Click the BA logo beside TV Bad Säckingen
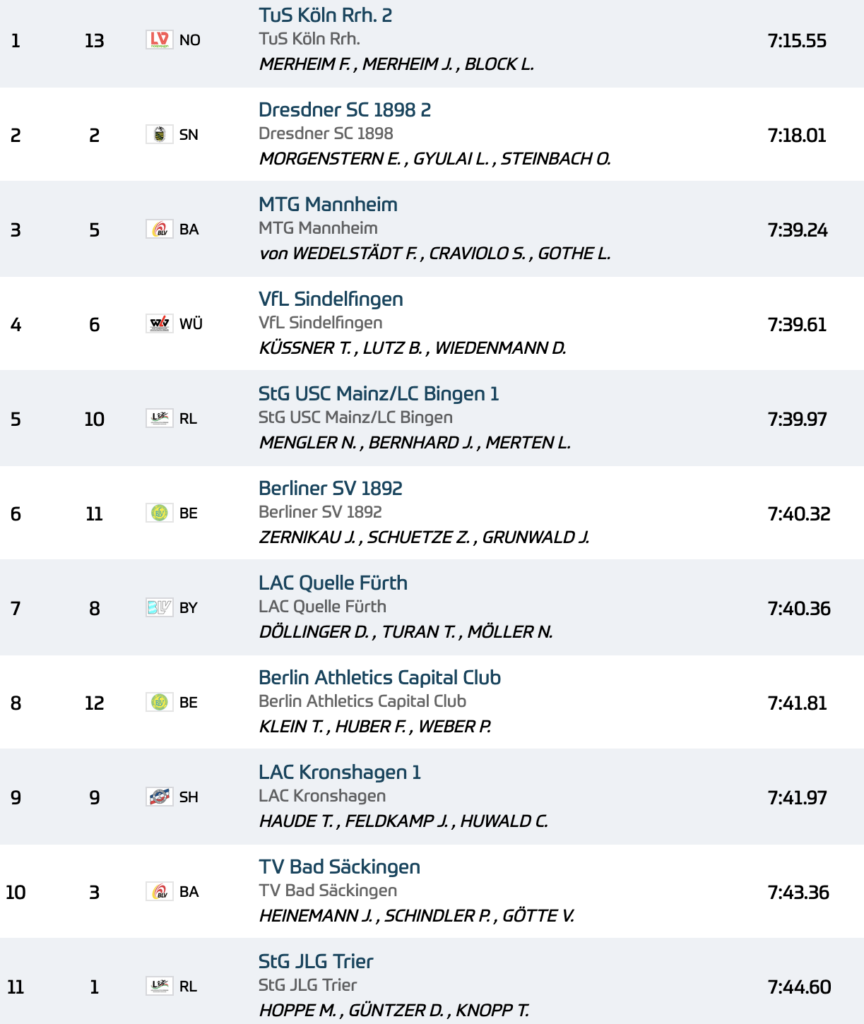The width and height of the screenshot is (864, 1024). [159, 891]
